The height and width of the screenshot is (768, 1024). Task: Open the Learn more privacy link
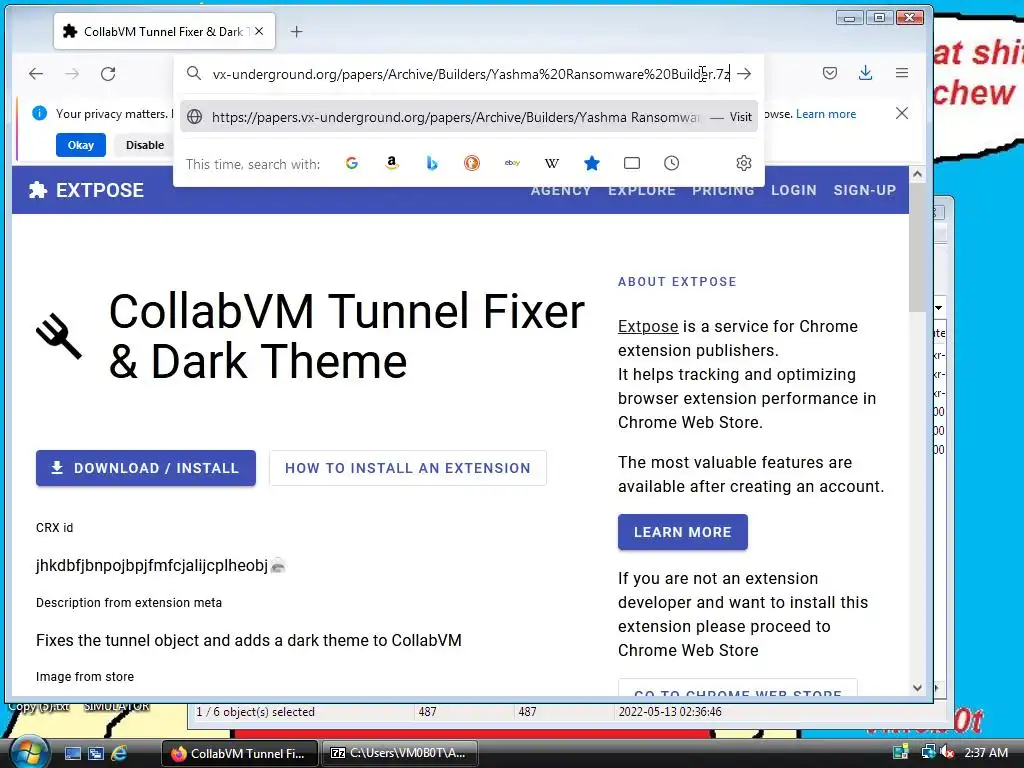[x=825, y=114]
